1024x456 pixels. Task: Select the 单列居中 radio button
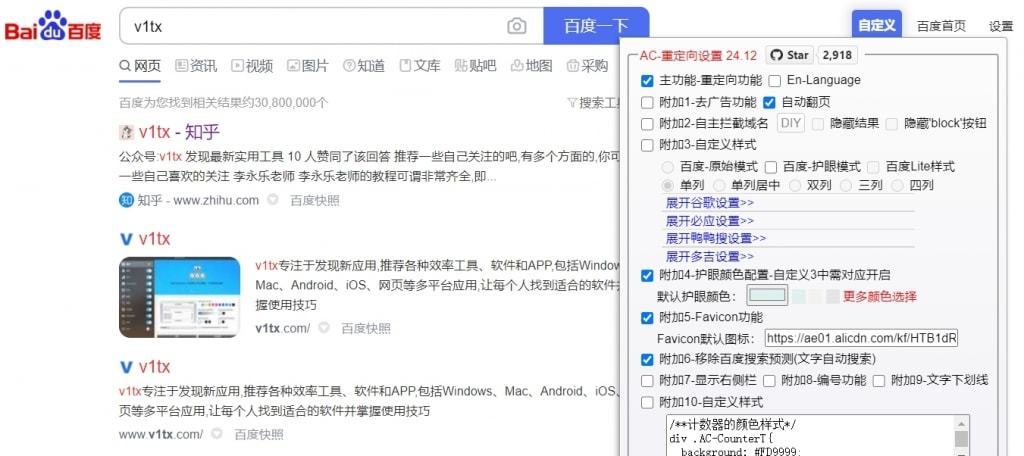click(719, 186)
